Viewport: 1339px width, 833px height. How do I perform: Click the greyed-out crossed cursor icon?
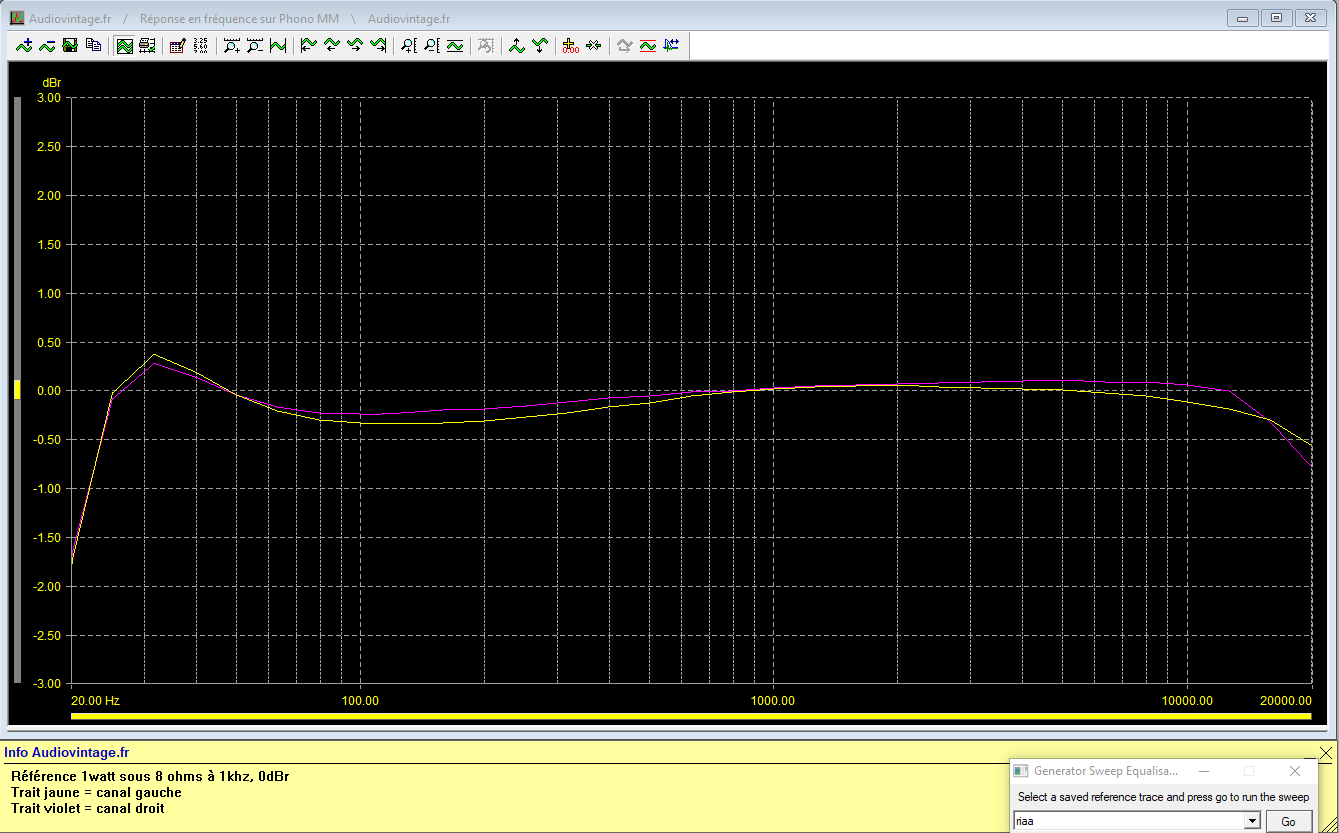pos(485,45)
